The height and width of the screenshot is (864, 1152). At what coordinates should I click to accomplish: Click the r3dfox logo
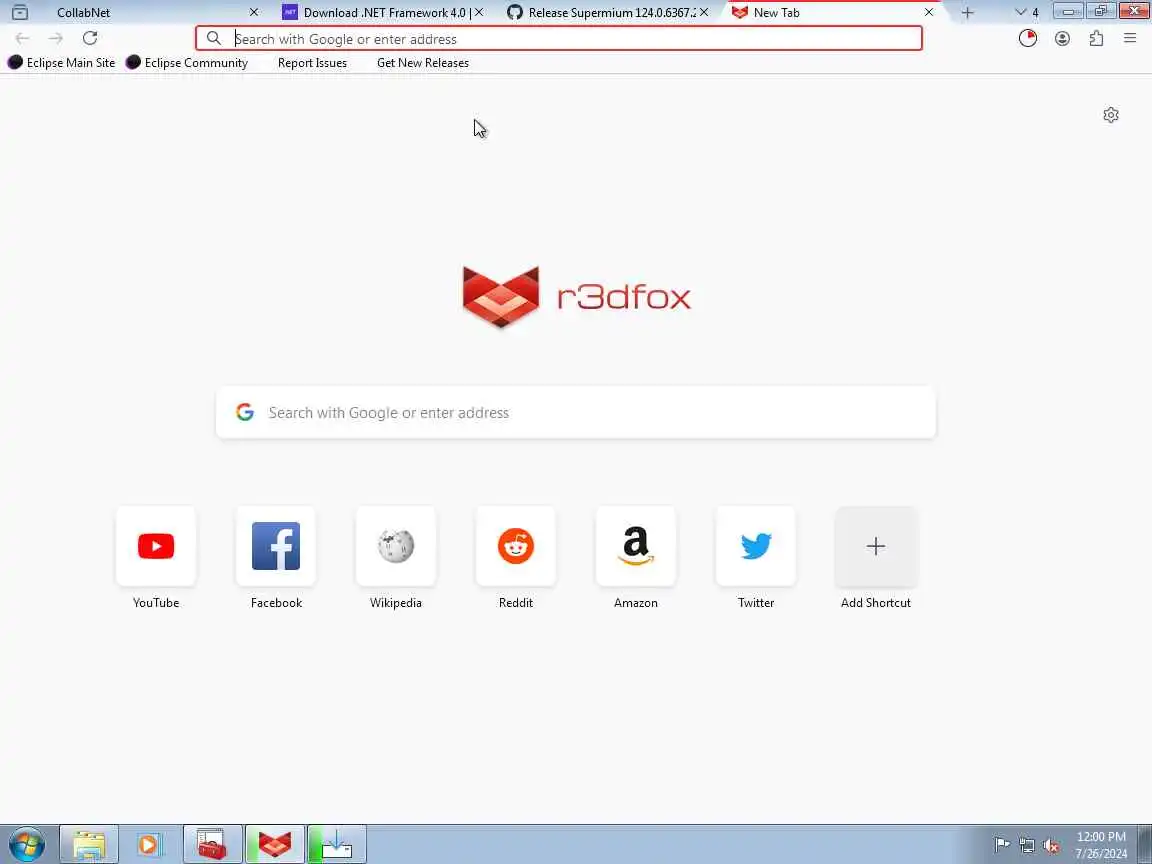pos(577,297)
